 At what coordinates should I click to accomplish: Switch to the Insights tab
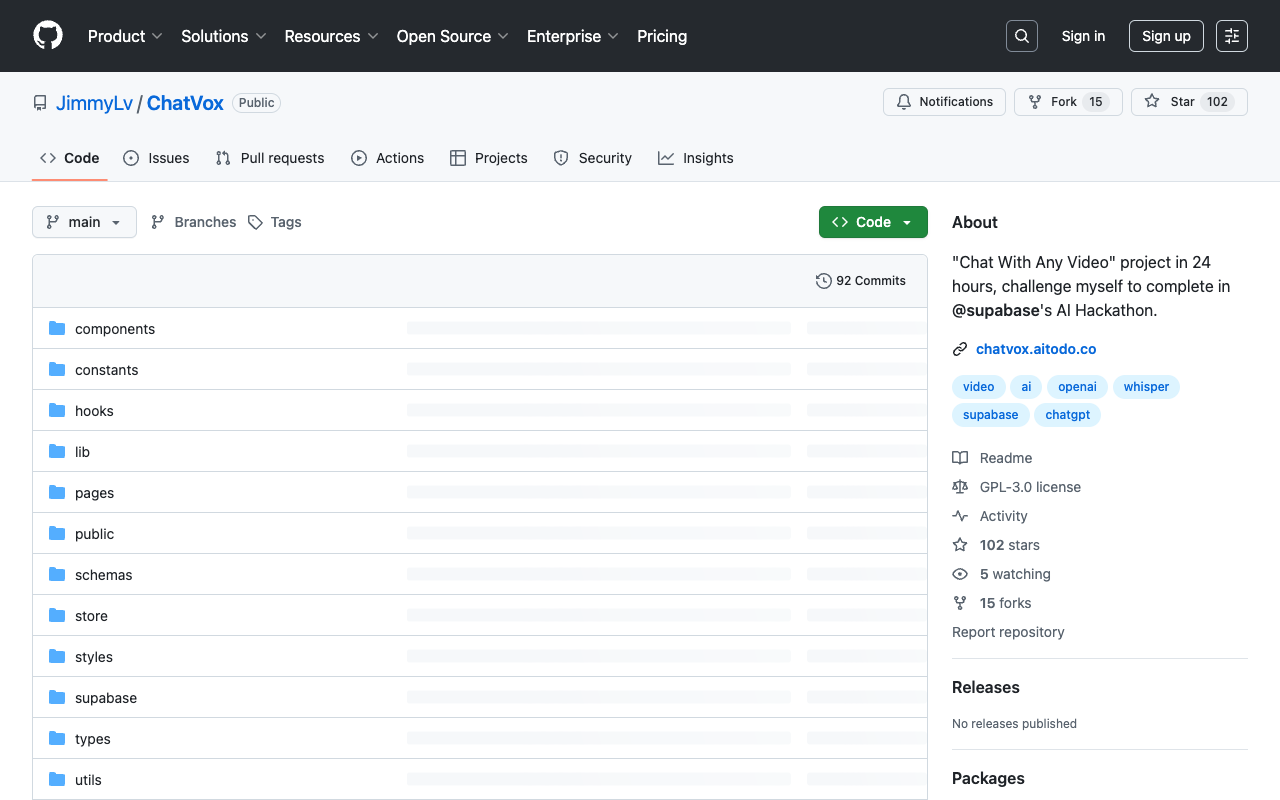pyautogui.click(x=696, y=158)
